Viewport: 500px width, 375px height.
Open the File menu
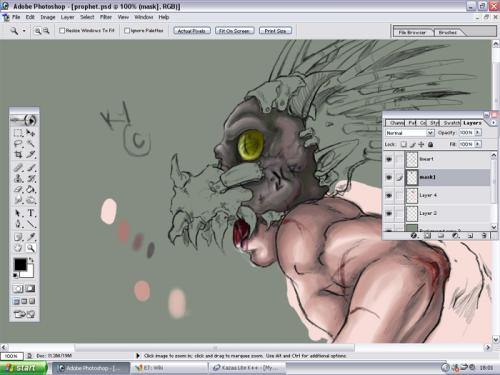(16, 17)
